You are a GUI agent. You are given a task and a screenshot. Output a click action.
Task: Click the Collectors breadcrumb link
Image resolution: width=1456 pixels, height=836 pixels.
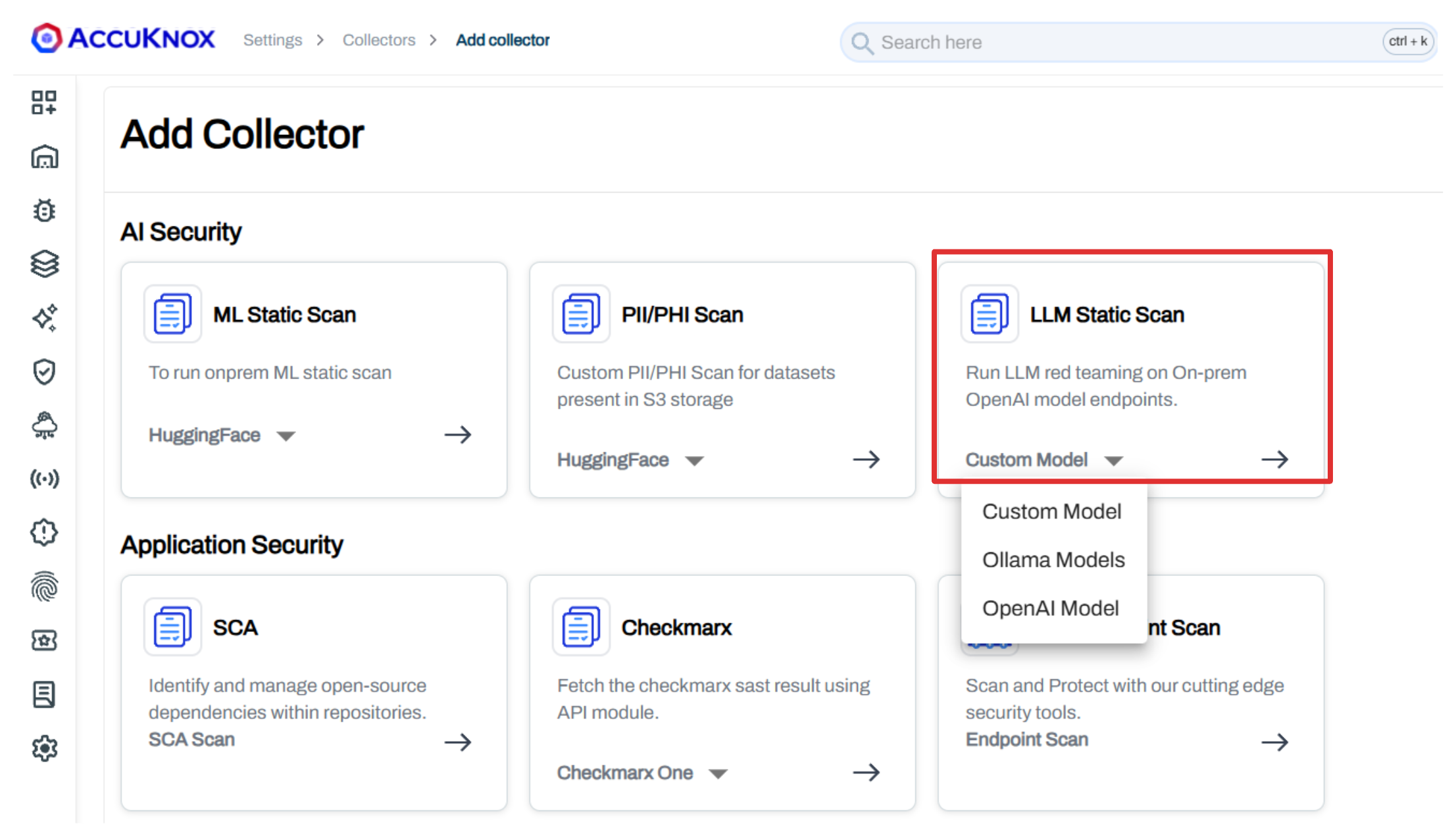[x=378, y=40]
